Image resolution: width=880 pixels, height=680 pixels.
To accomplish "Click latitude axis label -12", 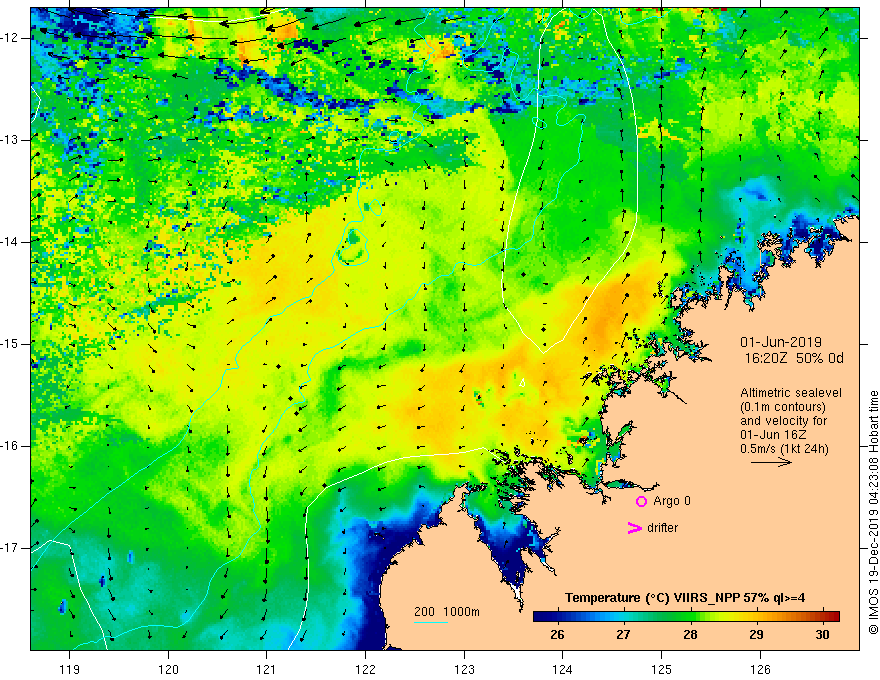I will pyautogui.click(x=12, y=38).
